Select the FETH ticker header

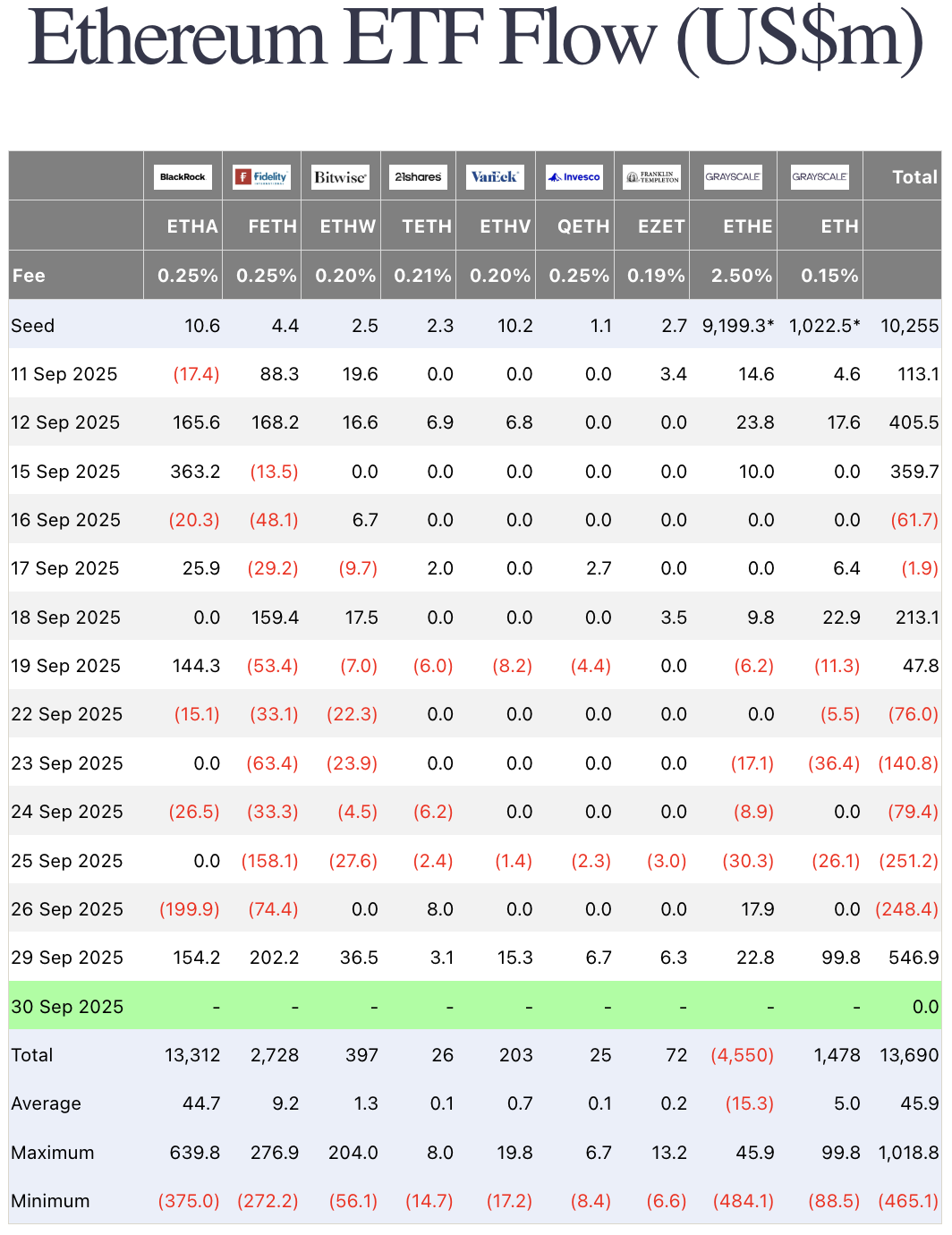click(272, 226)
